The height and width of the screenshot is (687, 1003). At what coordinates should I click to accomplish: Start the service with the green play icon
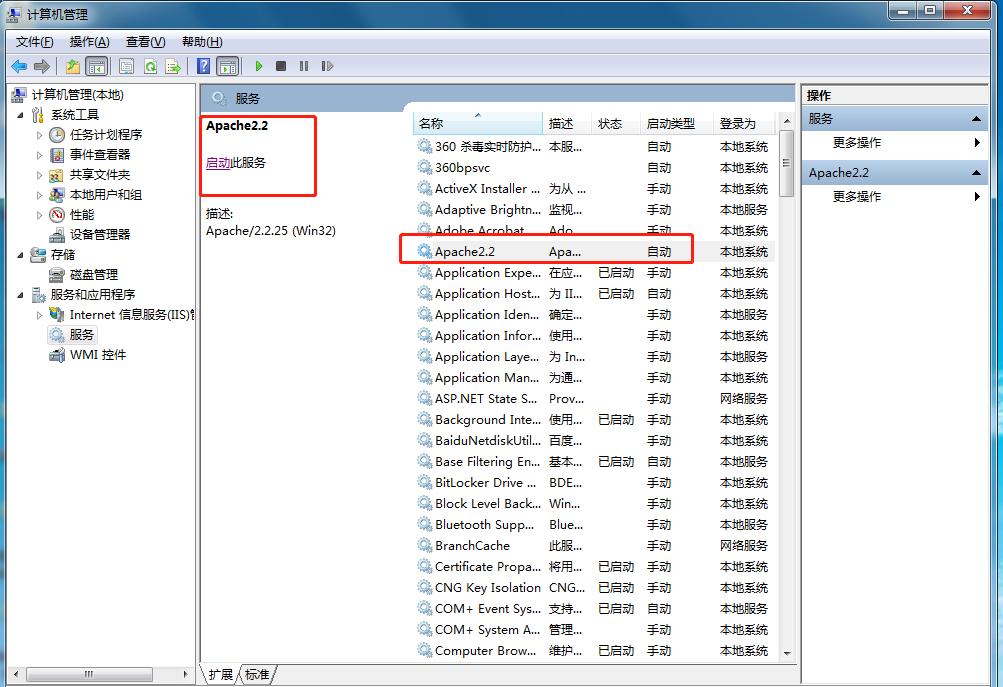click(259, 66)
